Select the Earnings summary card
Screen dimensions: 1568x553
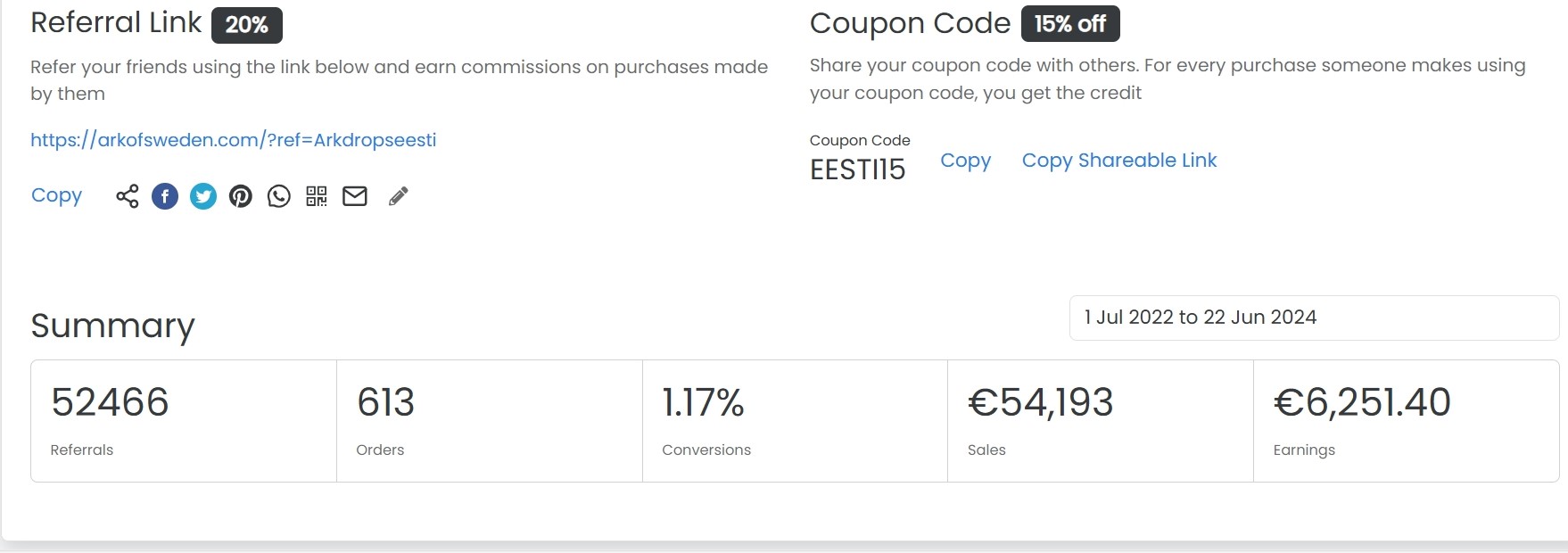pos(1405,421)
